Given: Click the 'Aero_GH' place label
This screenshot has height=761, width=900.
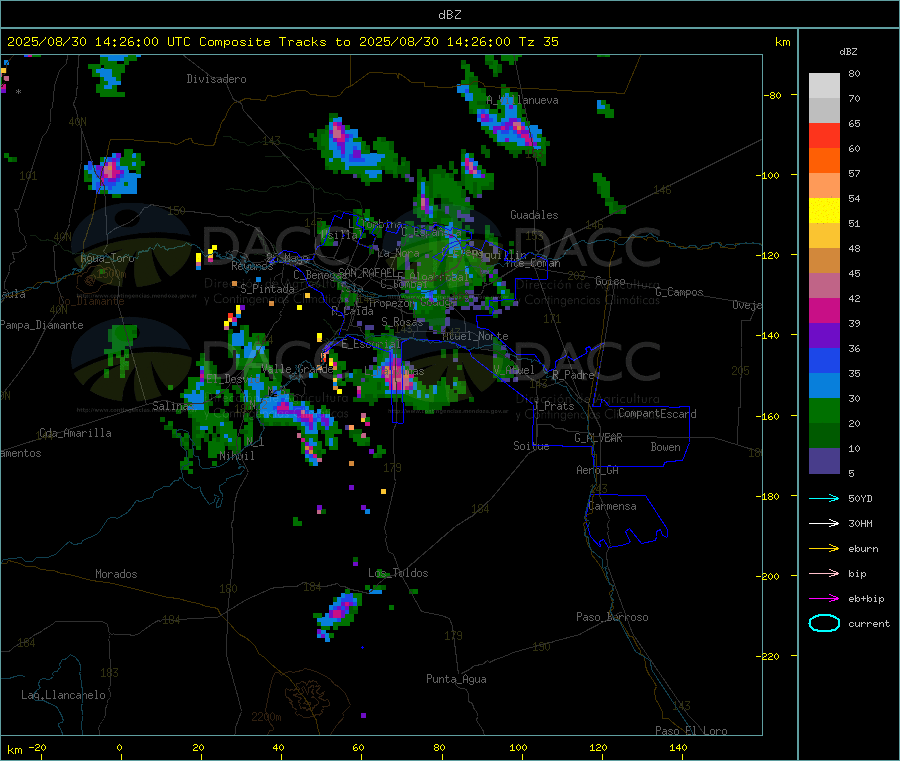Looking at the screenshot, I should (598, 470).
